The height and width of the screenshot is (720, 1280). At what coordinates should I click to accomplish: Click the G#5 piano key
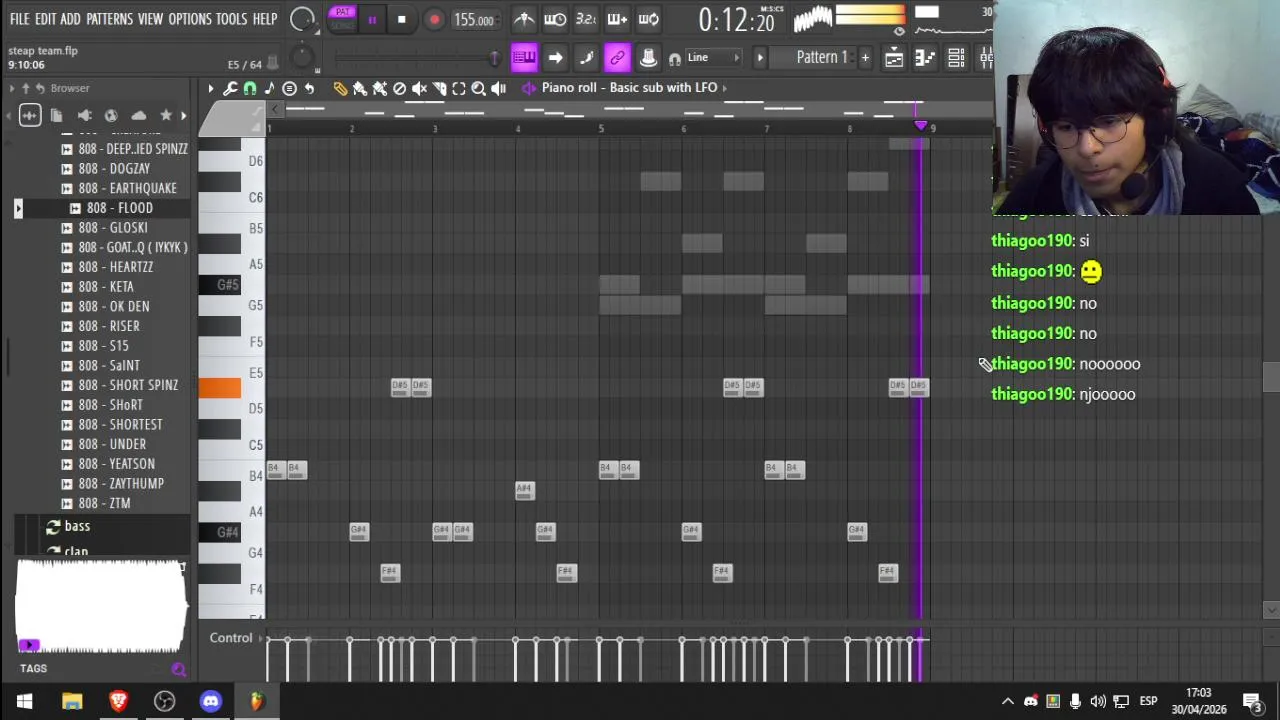(x=220, y=285)
